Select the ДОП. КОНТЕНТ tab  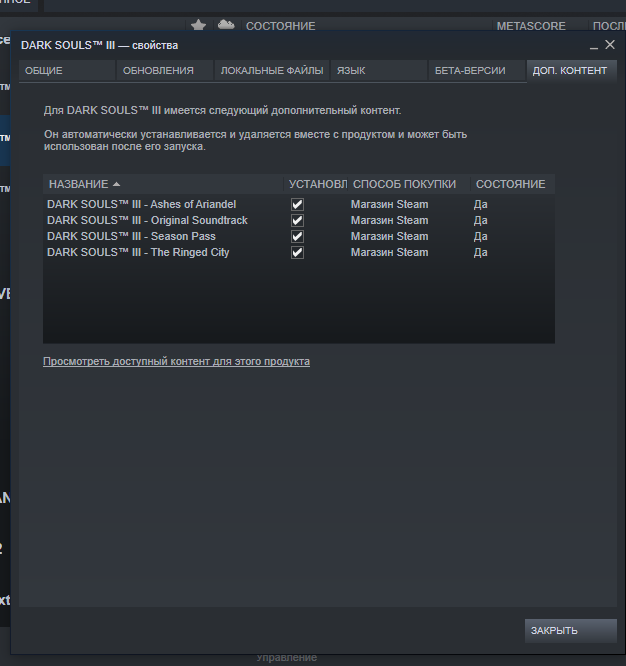pyautogui.click(x=572, y=71)
